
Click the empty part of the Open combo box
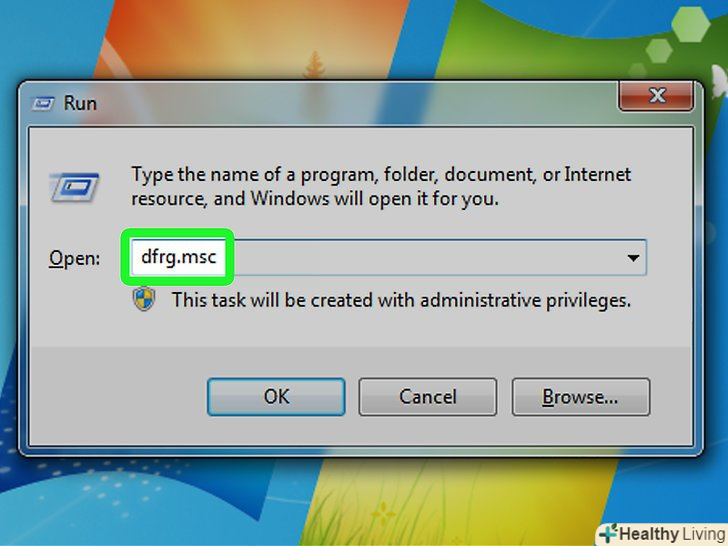[427, 258]
